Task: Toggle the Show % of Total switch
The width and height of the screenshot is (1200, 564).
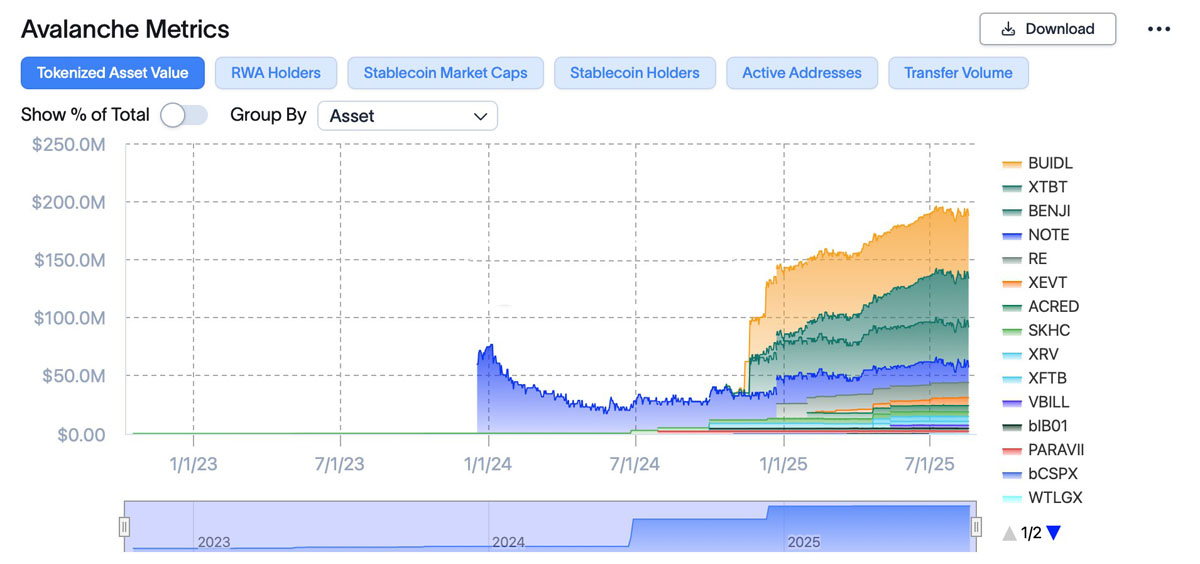Action: point(184,115)
